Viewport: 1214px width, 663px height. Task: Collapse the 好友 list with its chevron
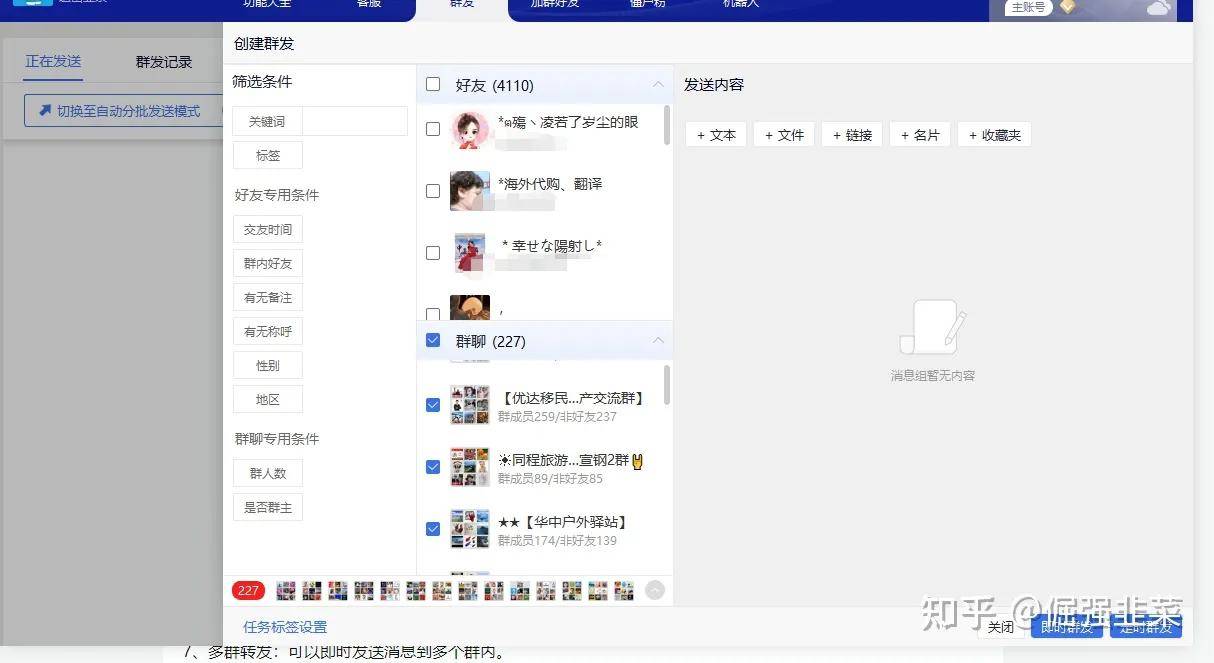658,85
